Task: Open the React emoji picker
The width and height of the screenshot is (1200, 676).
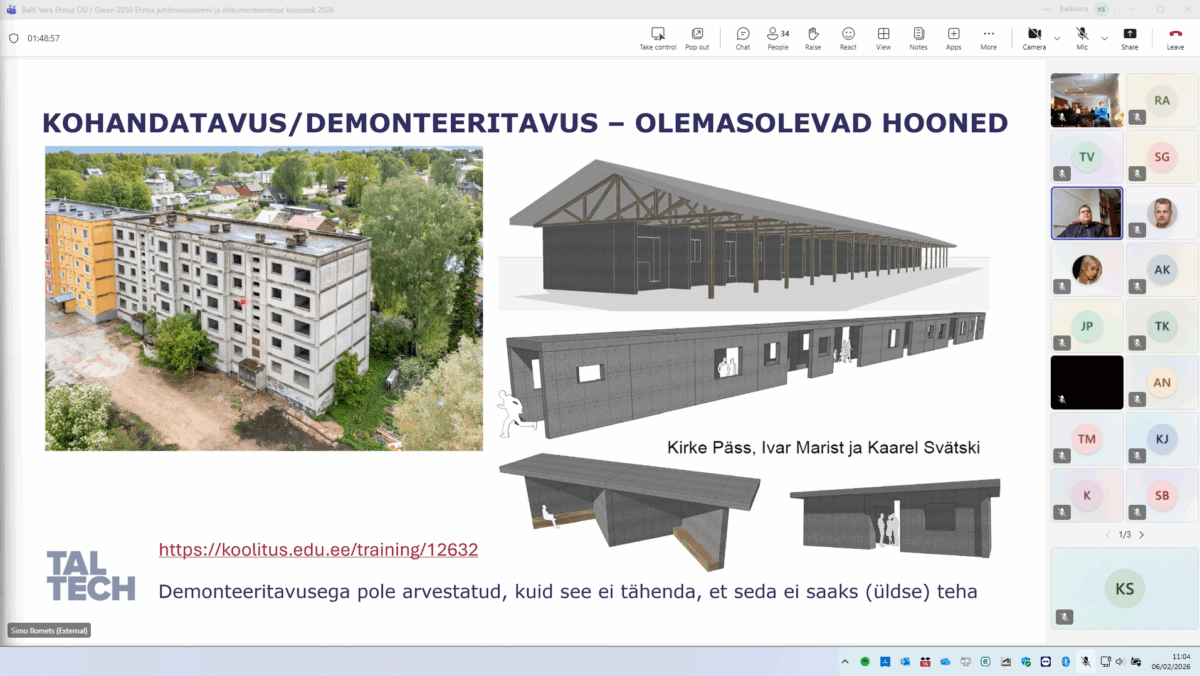Action: click(x=848, y=38)
